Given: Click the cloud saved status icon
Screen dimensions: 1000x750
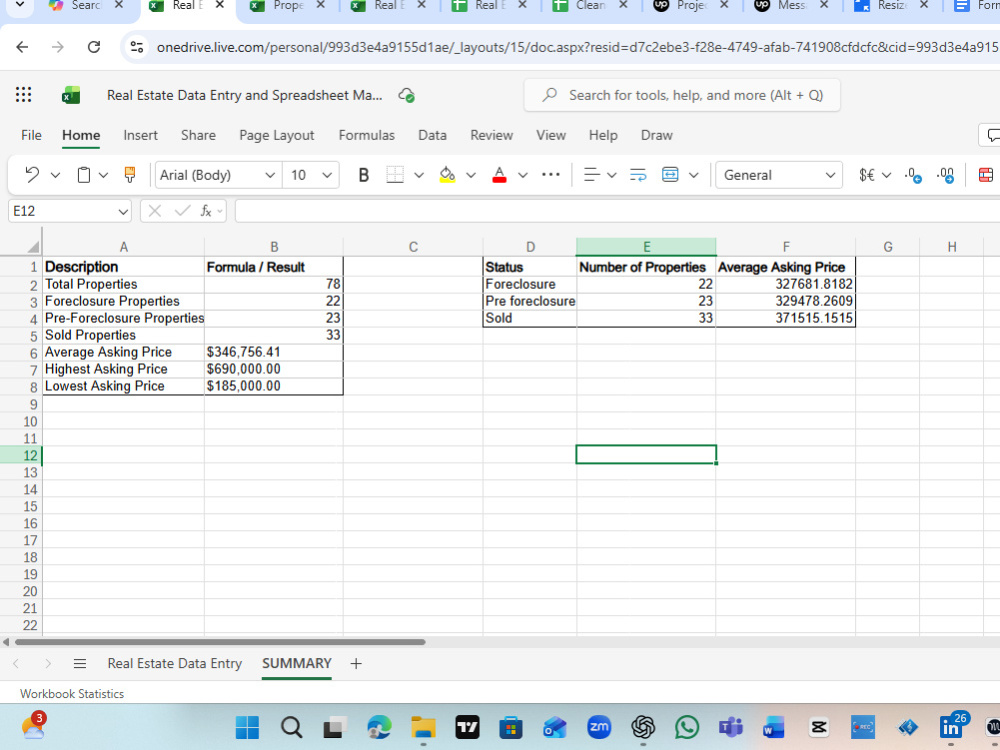Looking at the screenshot, I should tap(406, 95).
